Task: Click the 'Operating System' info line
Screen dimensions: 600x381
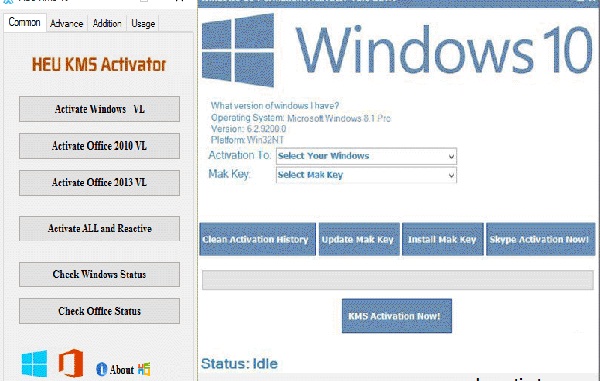Action: [x=301, y=118]
